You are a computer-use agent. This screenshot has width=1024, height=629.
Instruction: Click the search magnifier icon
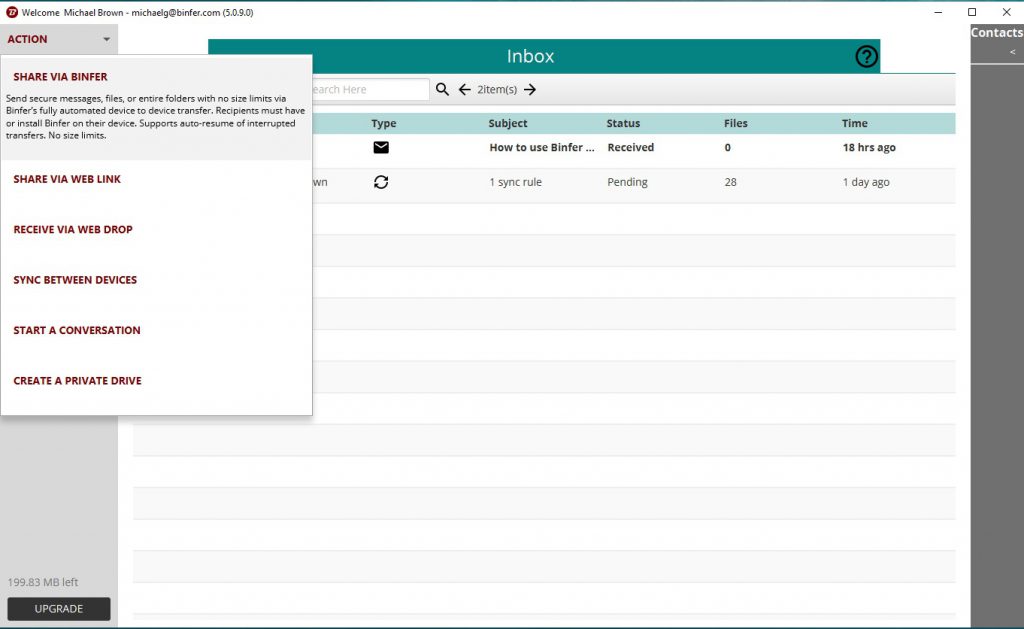pos(443,90)
